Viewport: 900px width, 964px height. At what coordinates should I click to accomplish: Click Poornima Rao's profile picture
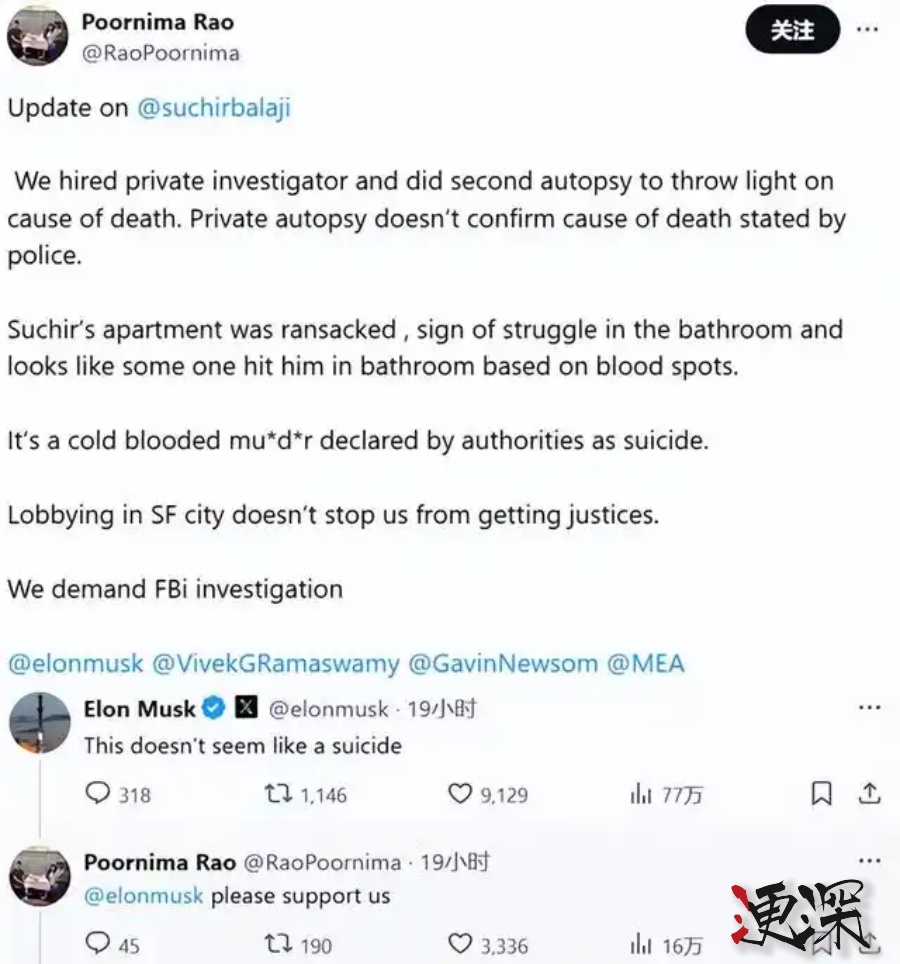(x=37, y=35)
